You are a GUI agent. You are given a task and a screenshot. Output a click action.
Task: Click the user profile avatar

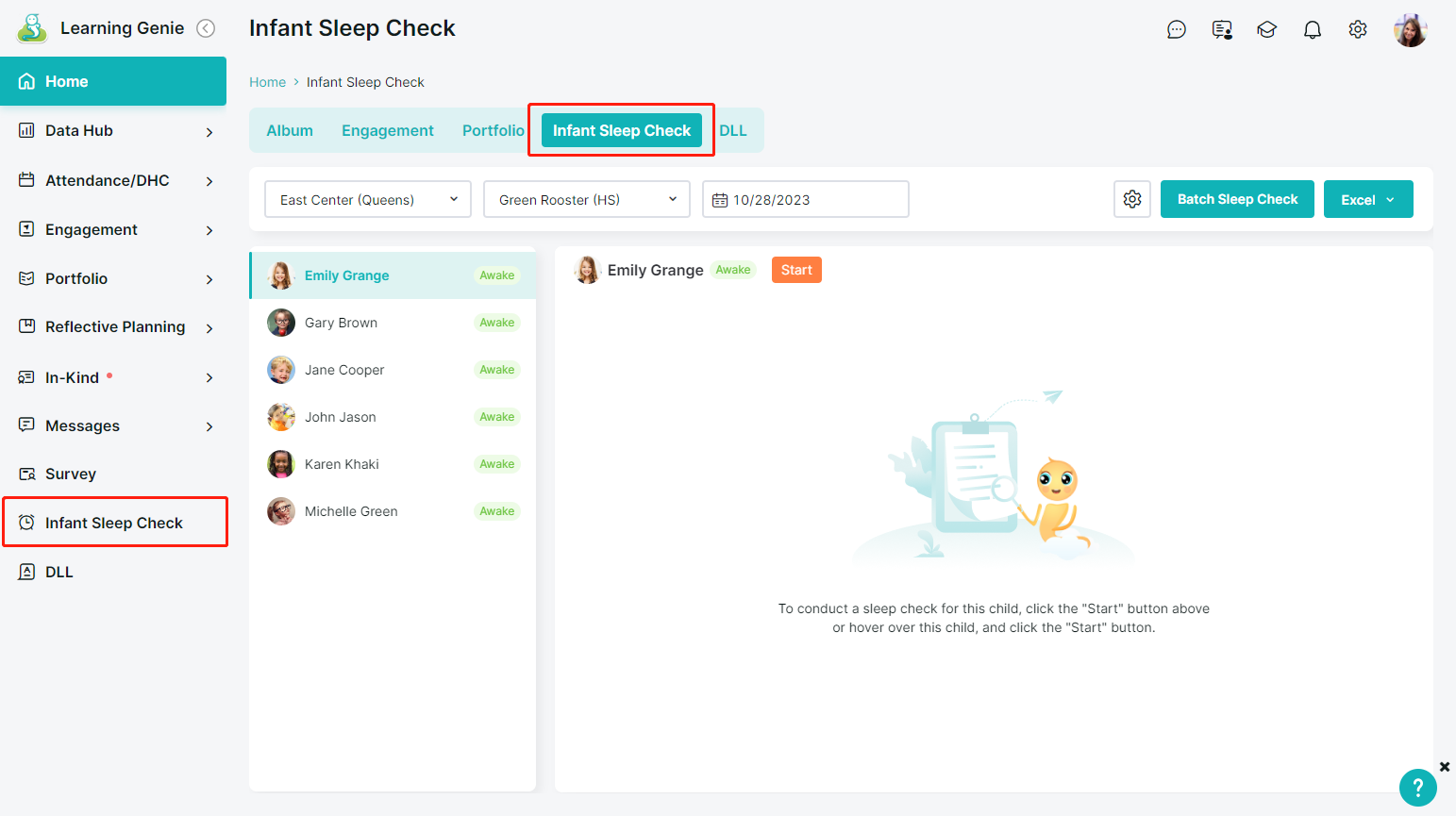[1410, 30]
